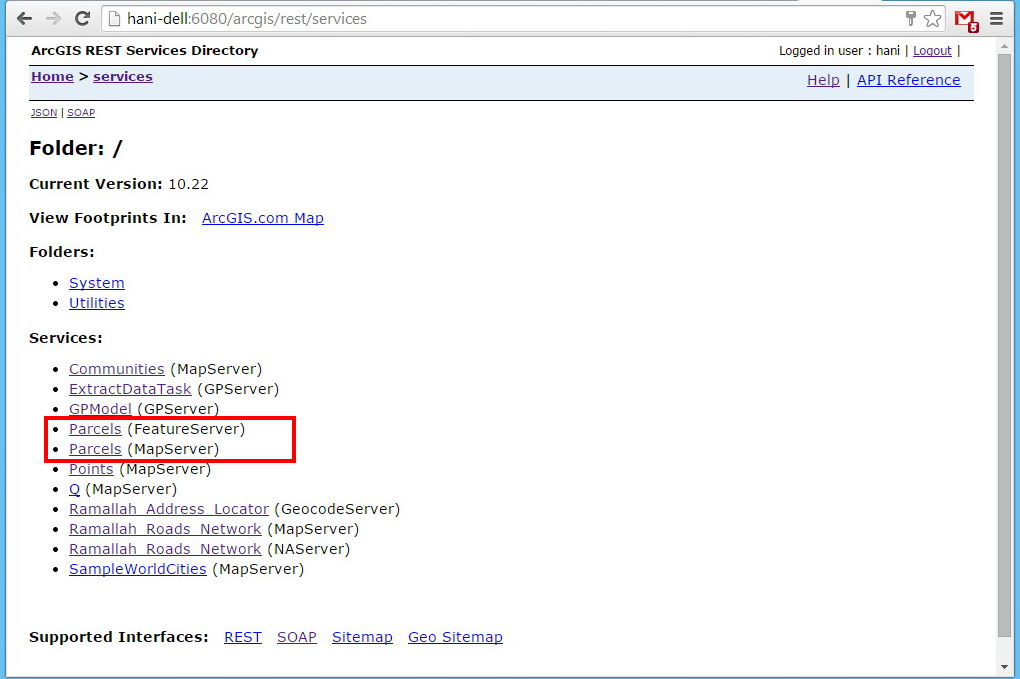Open the Utilities folder
The image size is (1020, 679).
pyautogui.click(x=96, y=303)
